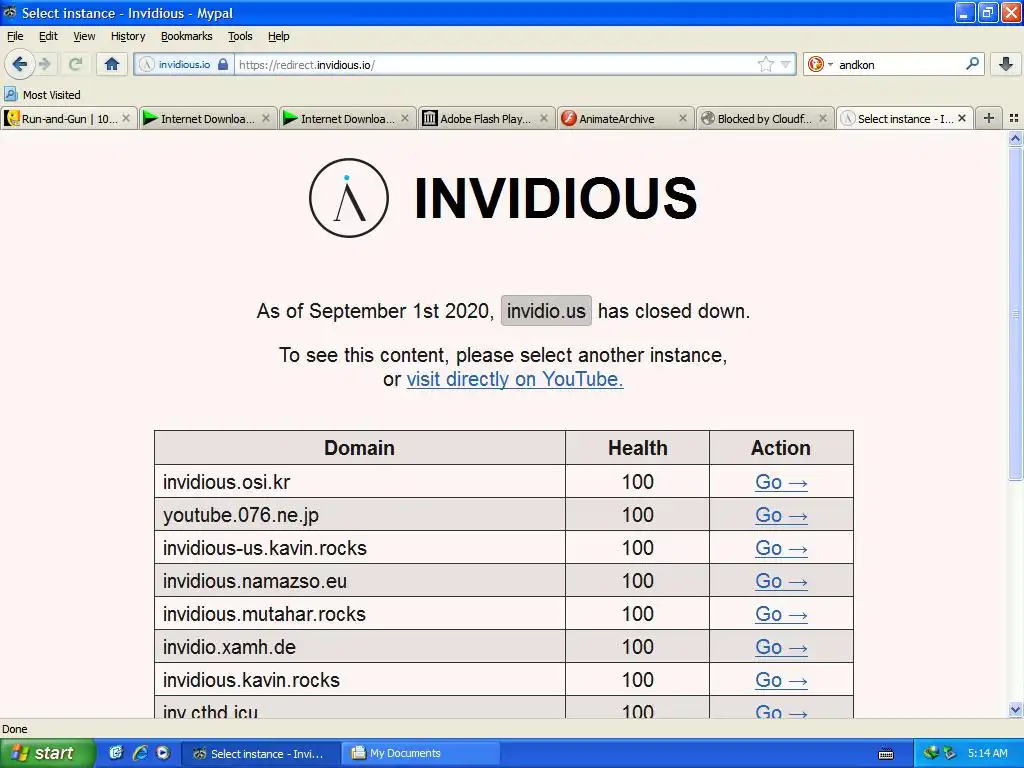Click the forward navigation arrow
The image size is (1024, 768).
coord(45,64)
